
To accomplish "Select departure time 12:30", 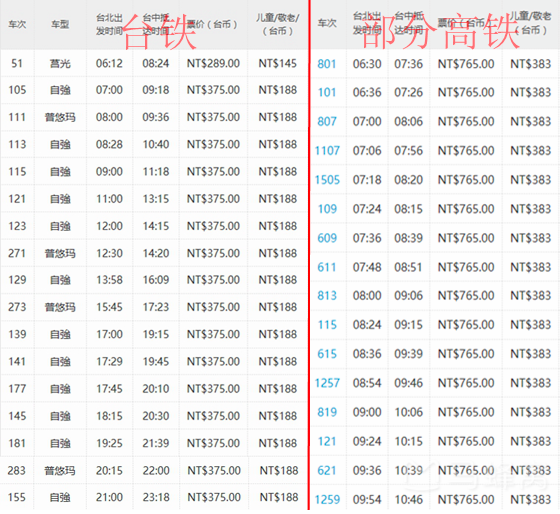I will pos(109,254).
